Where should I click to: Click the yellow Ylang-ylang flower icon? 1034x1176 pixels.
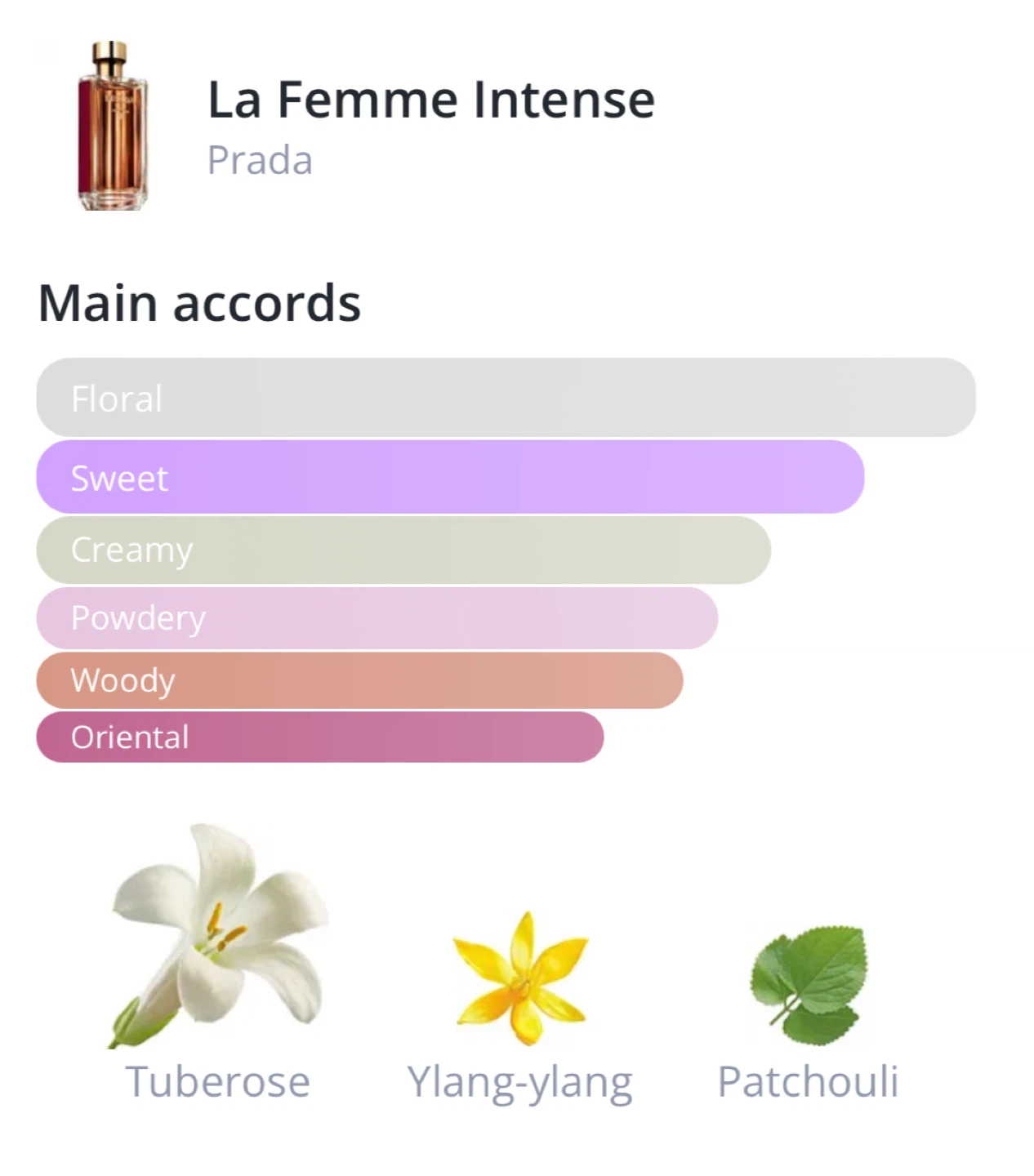coord(520,978)
